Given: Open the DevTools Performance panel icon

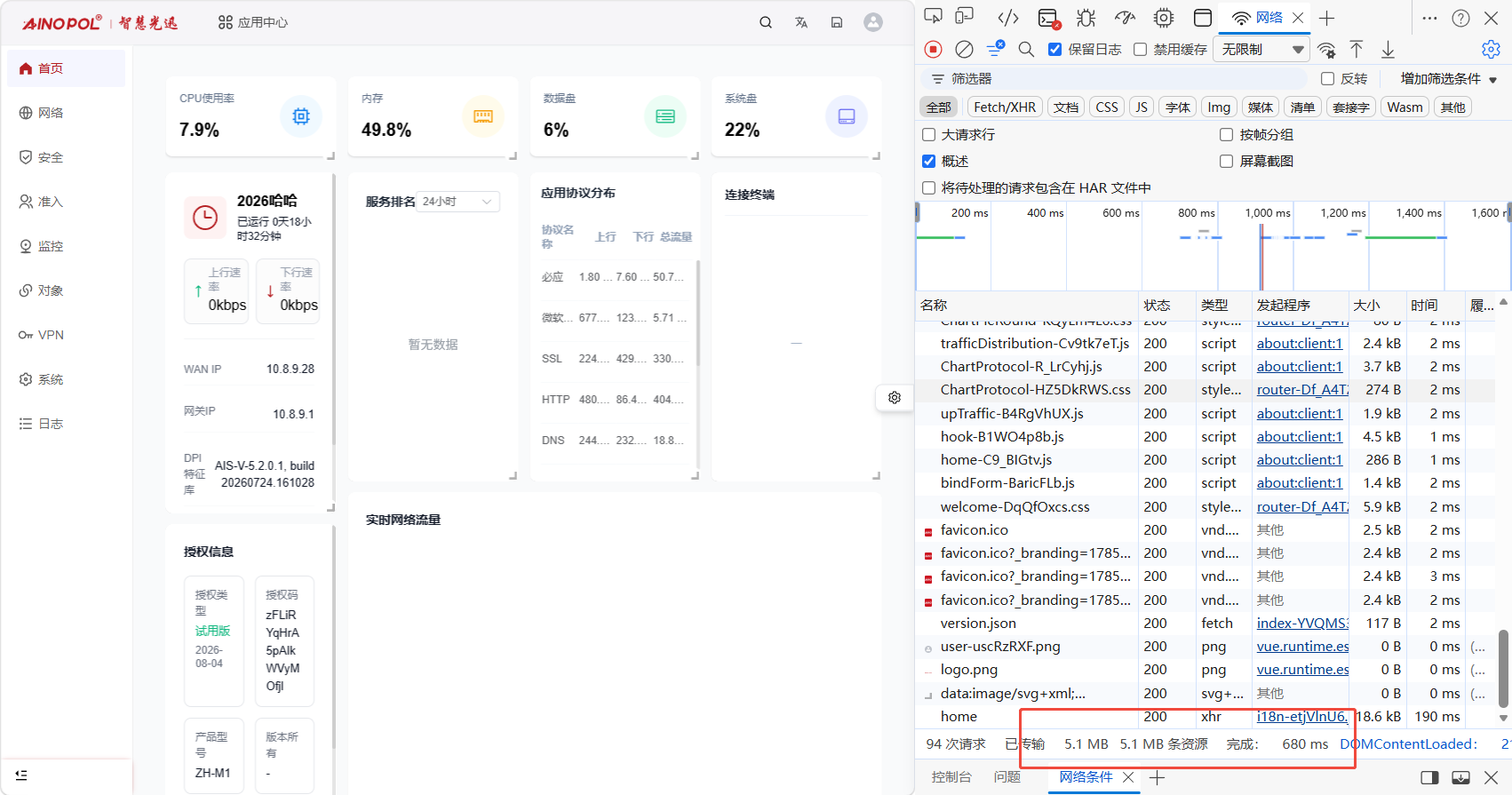Looking at the screenshot, I should click(1126, 18).
